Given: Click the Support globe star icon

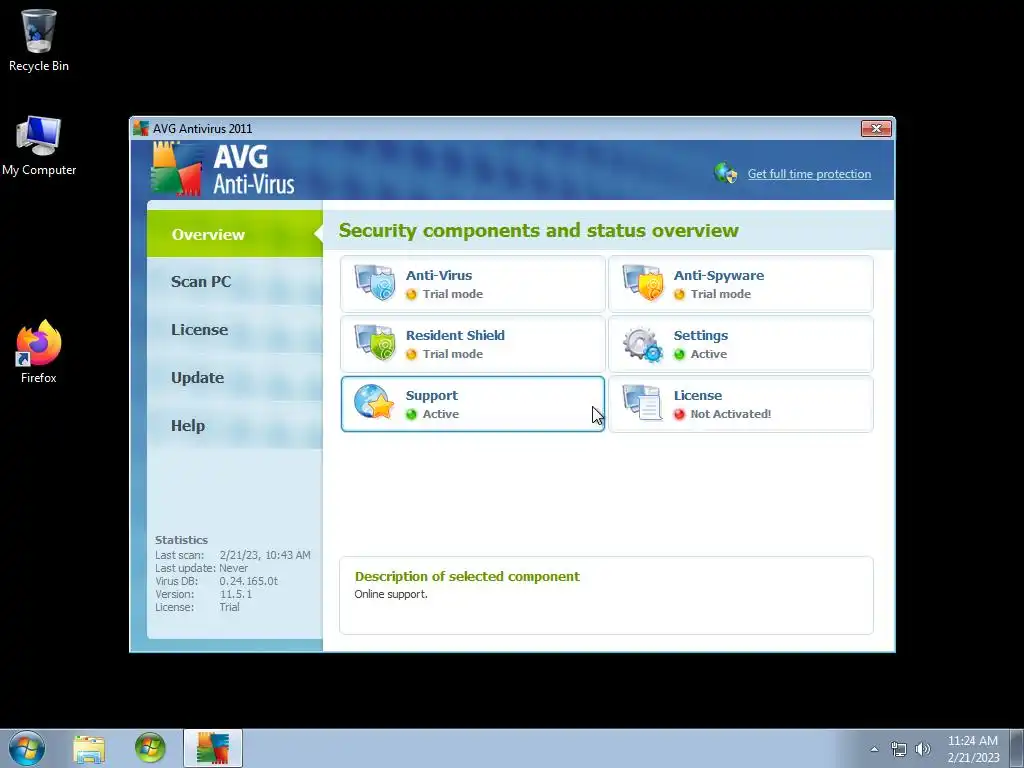Looking at the screenshot, I should (375, 402).
